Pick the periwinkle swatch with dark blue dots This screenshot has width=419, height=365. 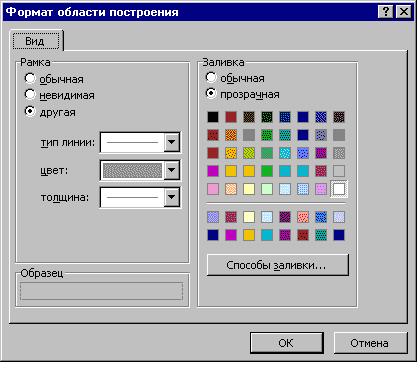(x=303, y=153)
